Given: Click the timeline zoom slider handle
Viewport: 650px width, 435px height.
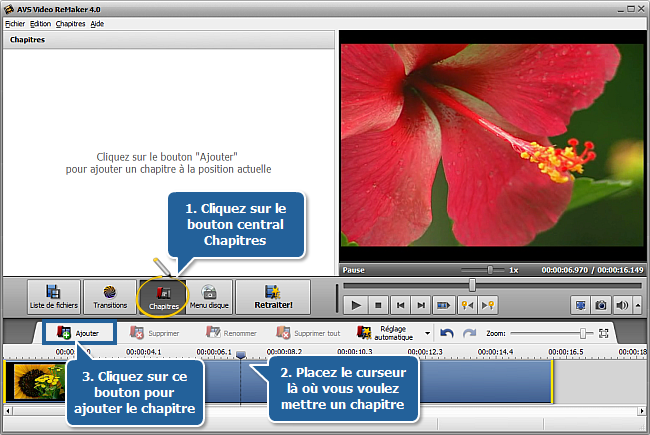Looking at the screenshot, I should pos(582,332).
